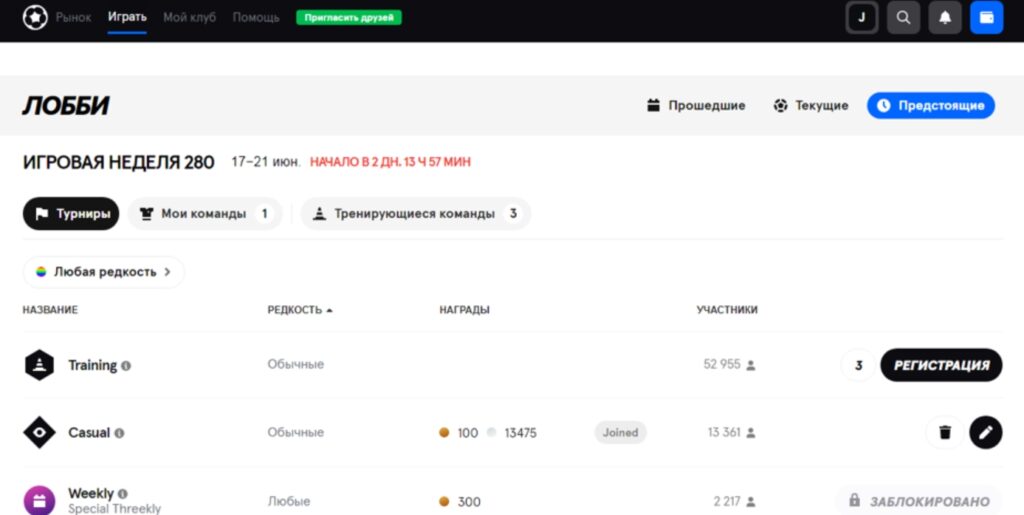Screen dimensions: 1024x515
Task: Click Training participants count 52 955
Action: (x=729, y=364)
